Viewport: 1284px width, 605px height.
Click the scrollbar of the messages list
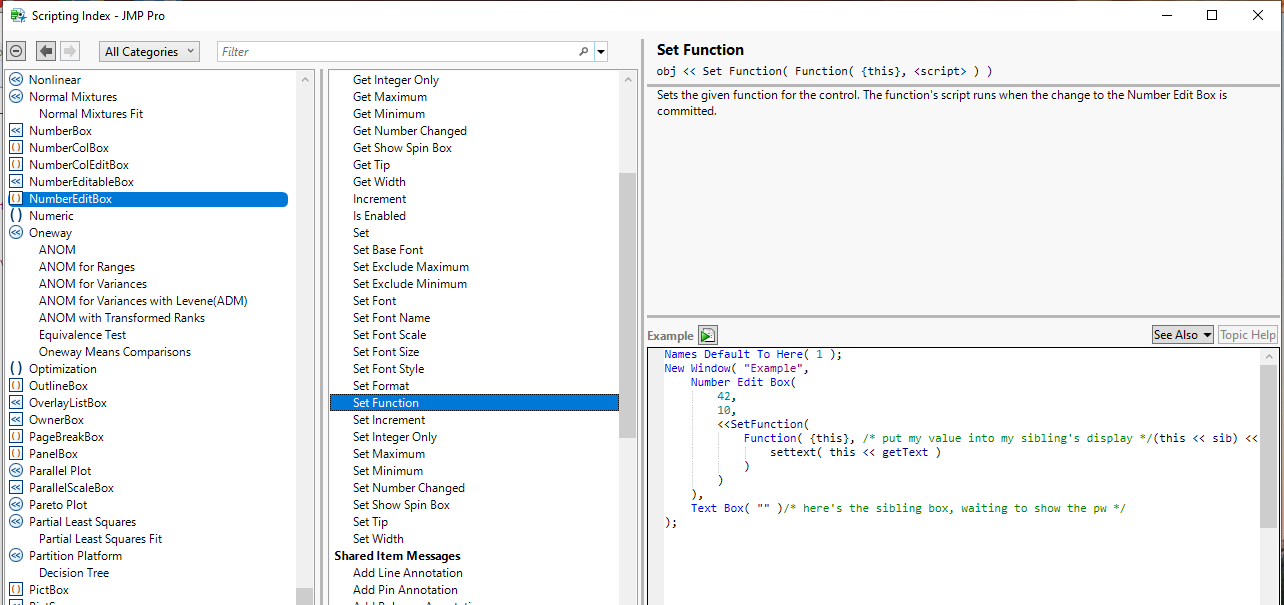(x=629, y=300)
